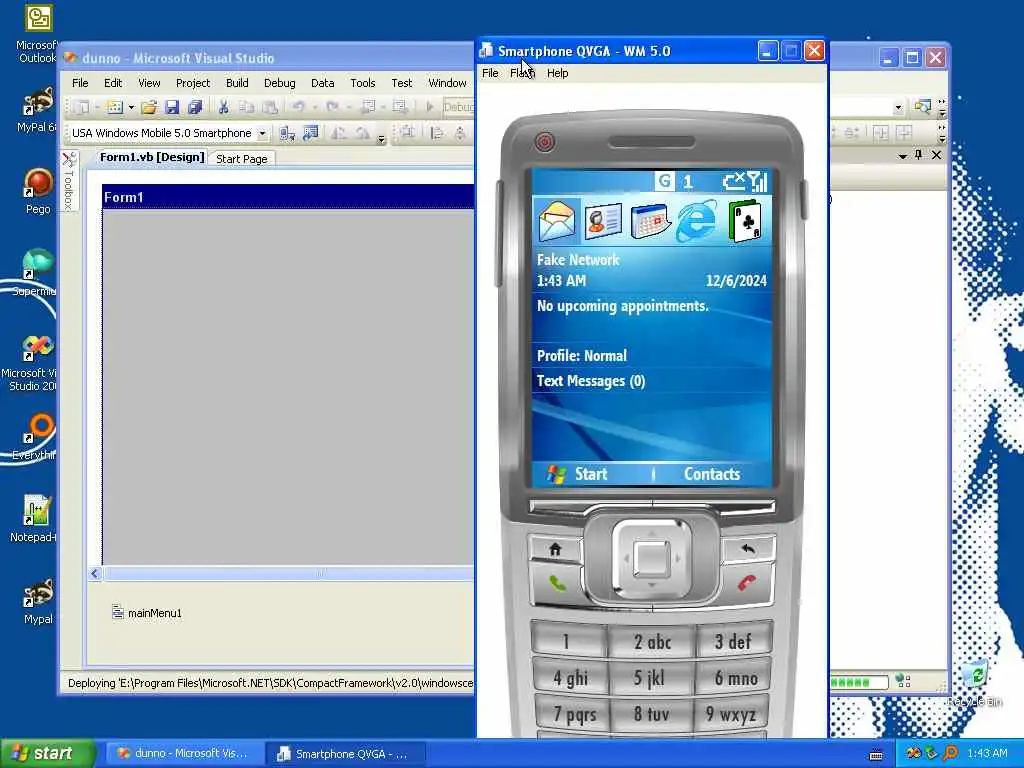Open Messaging icon on phone screen
1024x768 pixels.
(x=557, y=221)
